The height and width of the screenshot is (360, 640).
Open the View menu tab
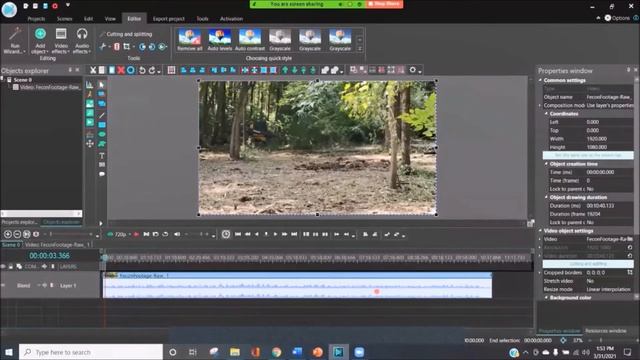point(110,19)
